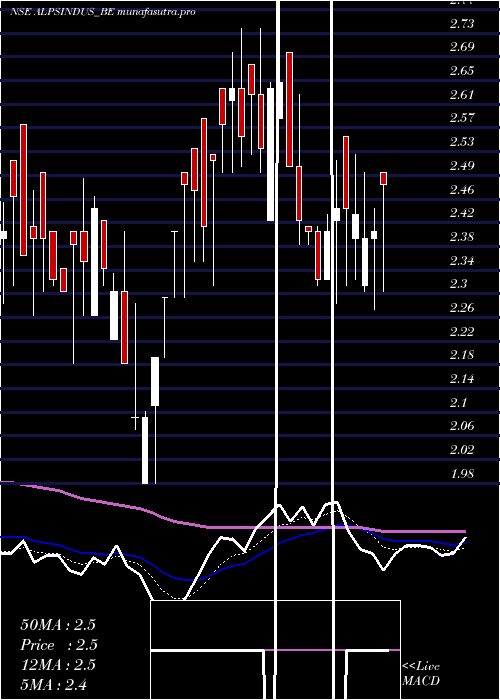Click the NSE ALPSINDUS_BE chart title
Viewport: 500px width, 700px height.
pyautogui.click(x=103, y=12)
